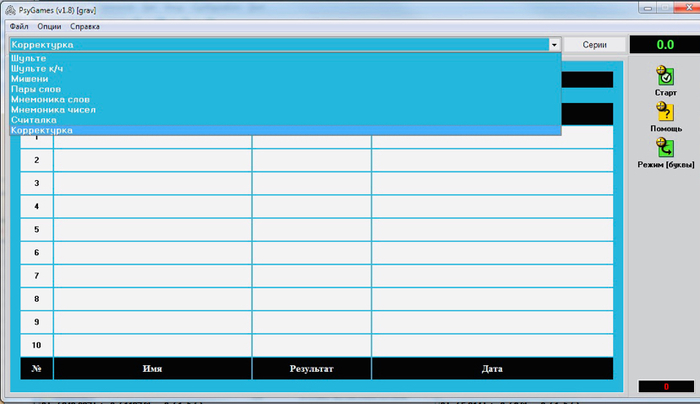Choose Шульте к/ч in the game list

(37, 69)
